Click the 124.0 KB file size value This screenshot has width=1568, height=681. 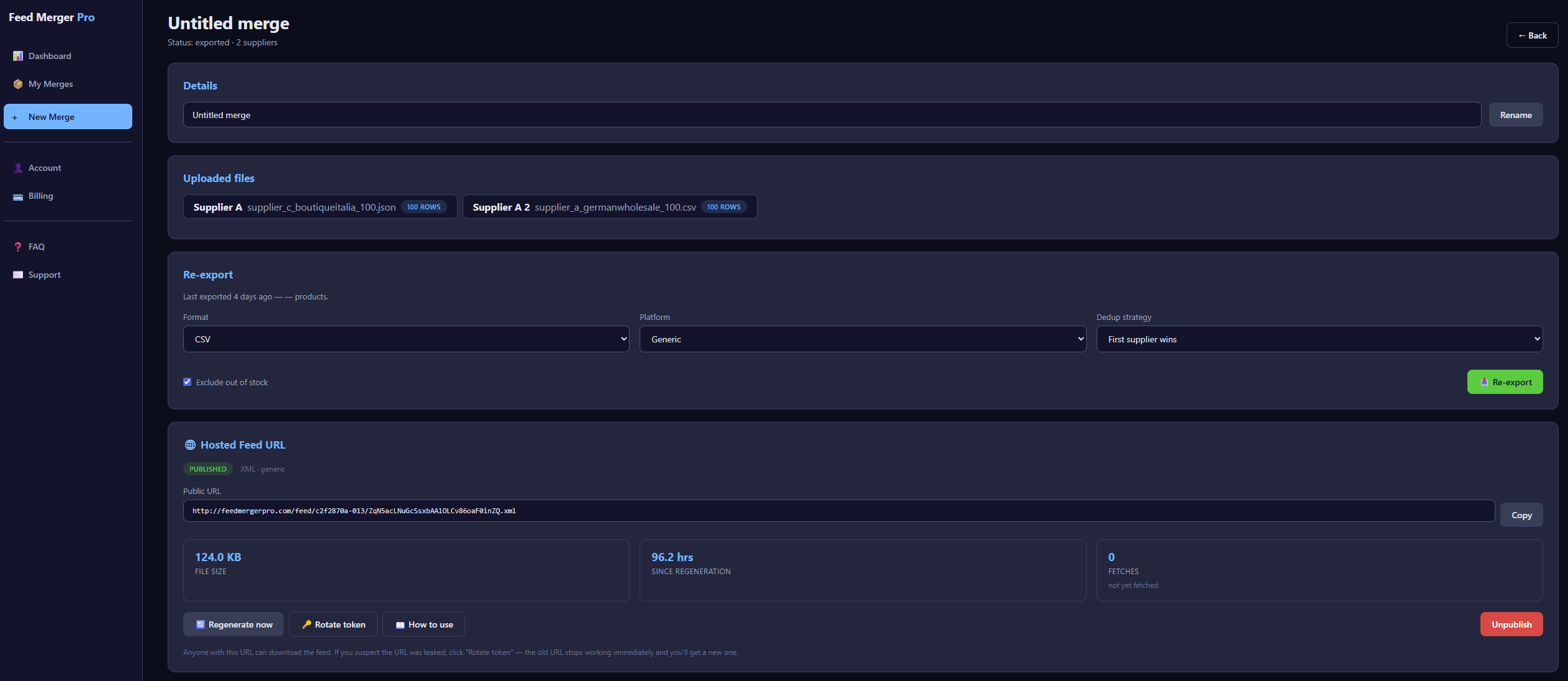click(x=218, y=557)
